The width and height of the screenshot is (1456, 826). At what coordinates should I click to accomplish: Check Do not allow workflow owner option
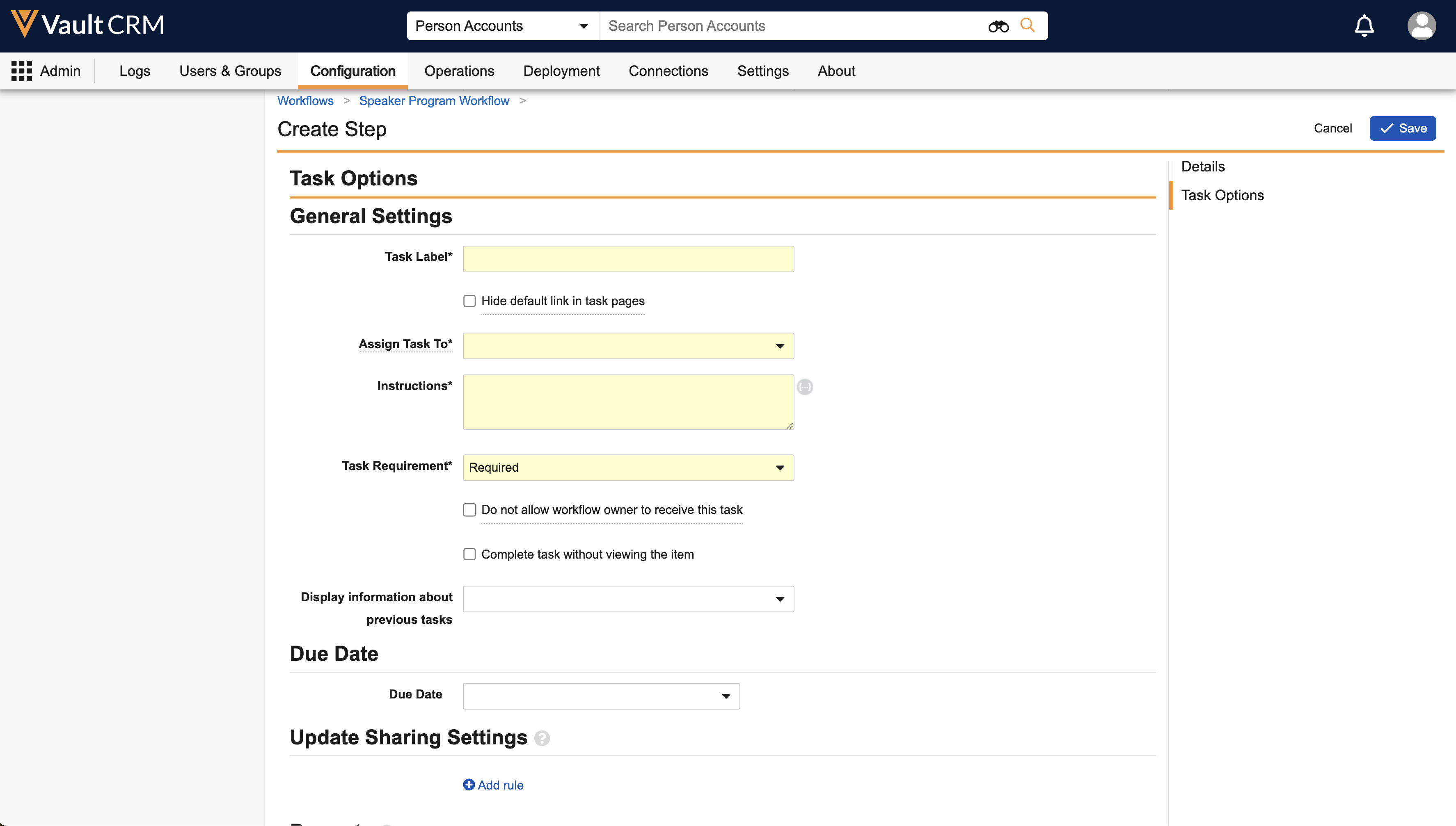pos(469,509)
